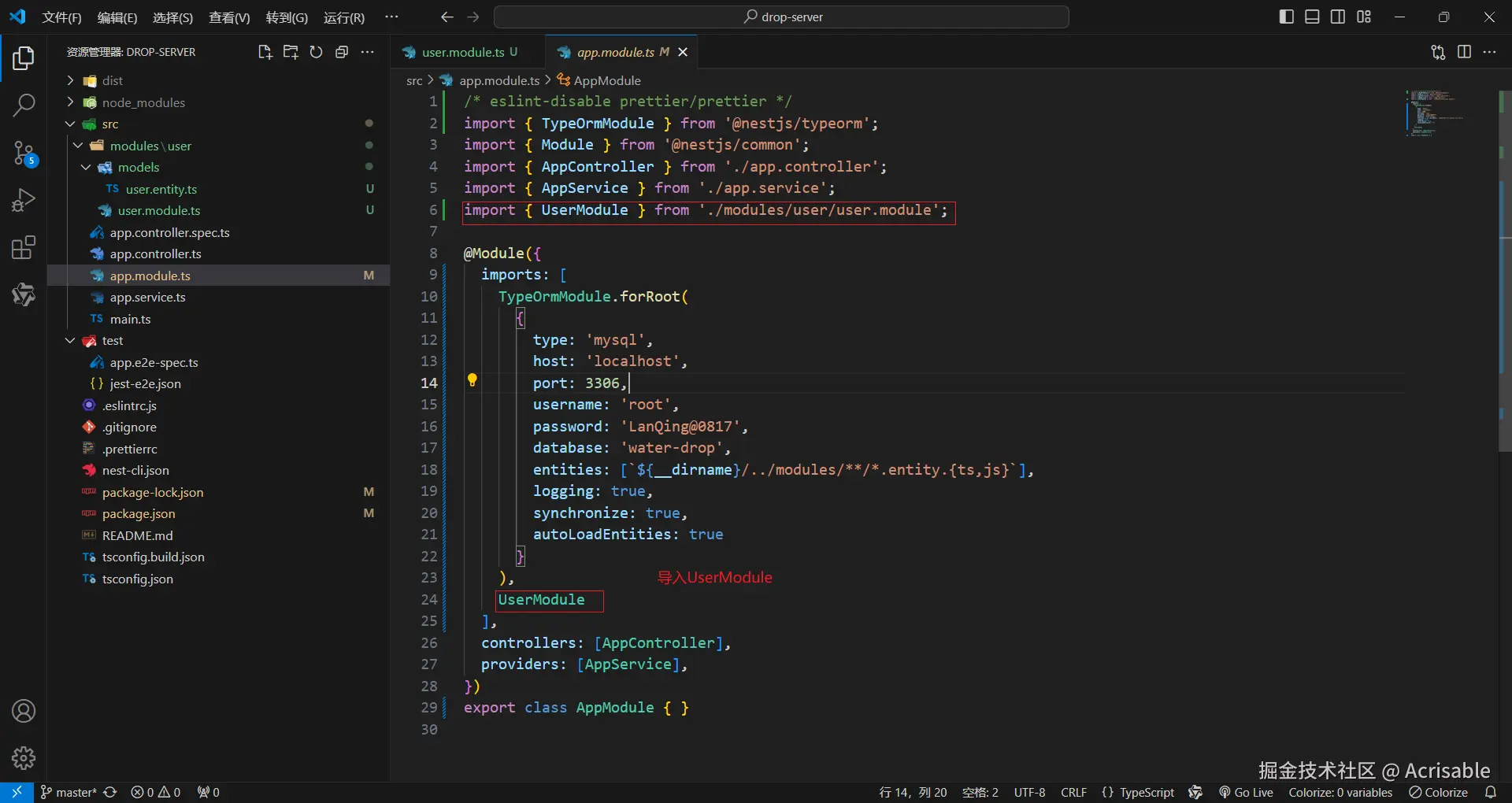Open Source Control view with 5 changes
This screenshot has width=1512, height=803.
coord(24,153)
